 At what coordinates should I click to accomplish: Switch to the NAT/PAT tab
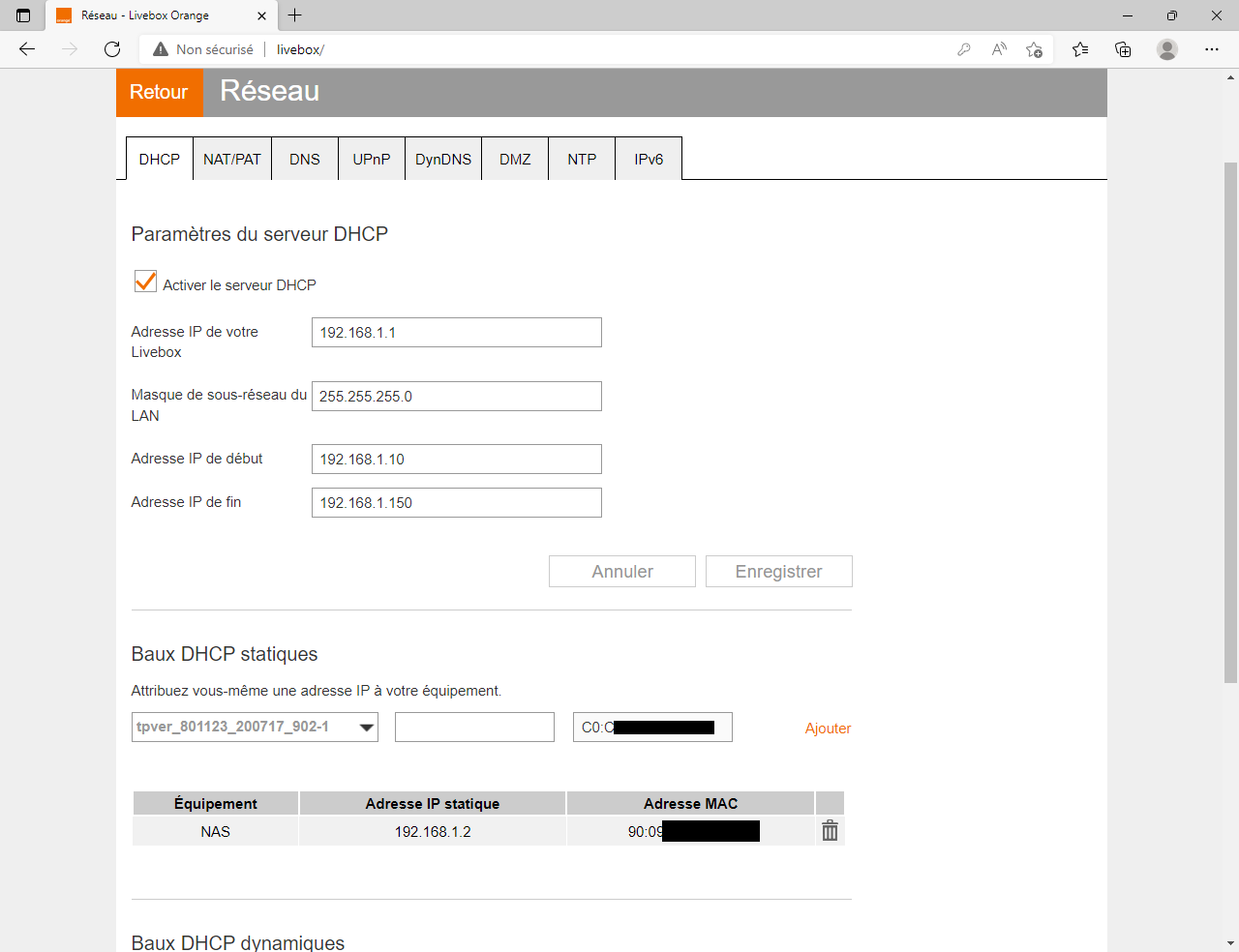coord(232,159)
